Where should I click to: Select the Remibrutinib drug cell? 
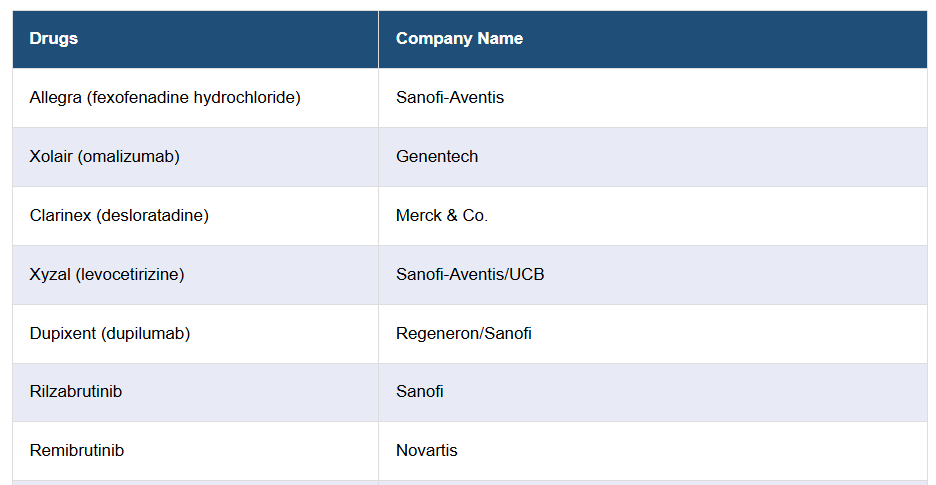77,451
